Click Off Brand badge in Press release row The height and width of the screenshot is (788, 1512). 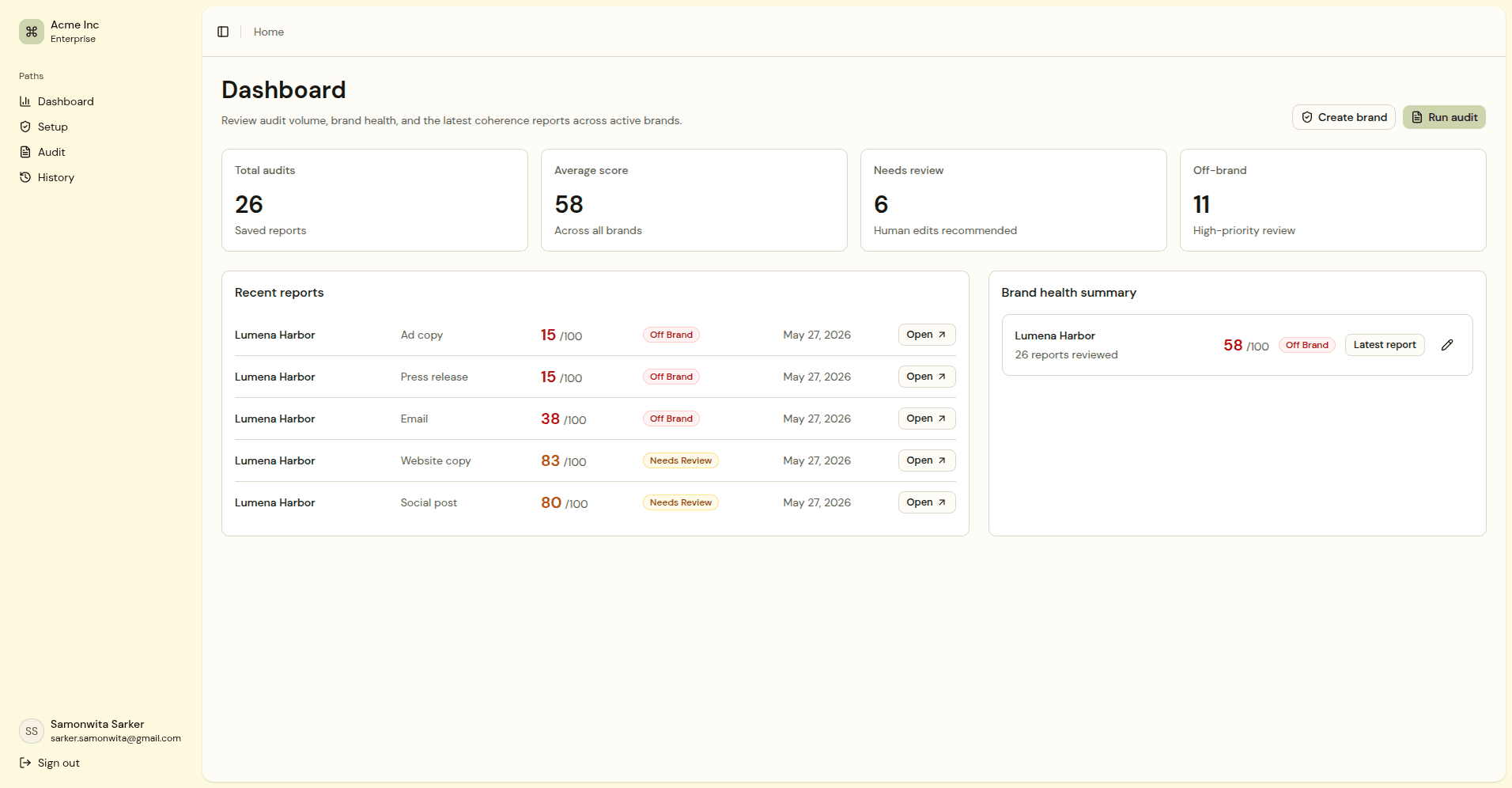point(671,377)
